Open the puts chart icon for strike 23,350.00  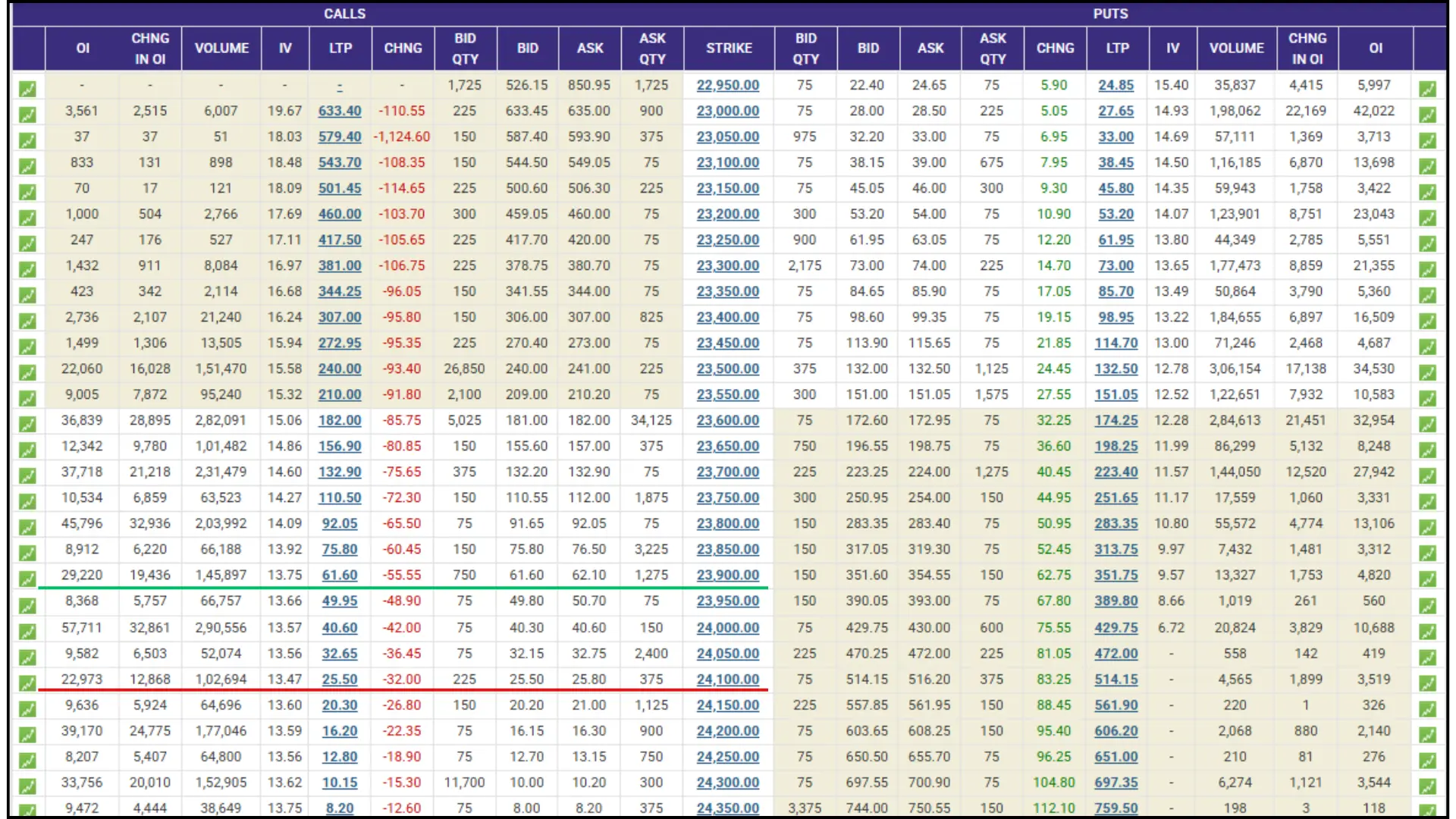tap(1428, 295)
